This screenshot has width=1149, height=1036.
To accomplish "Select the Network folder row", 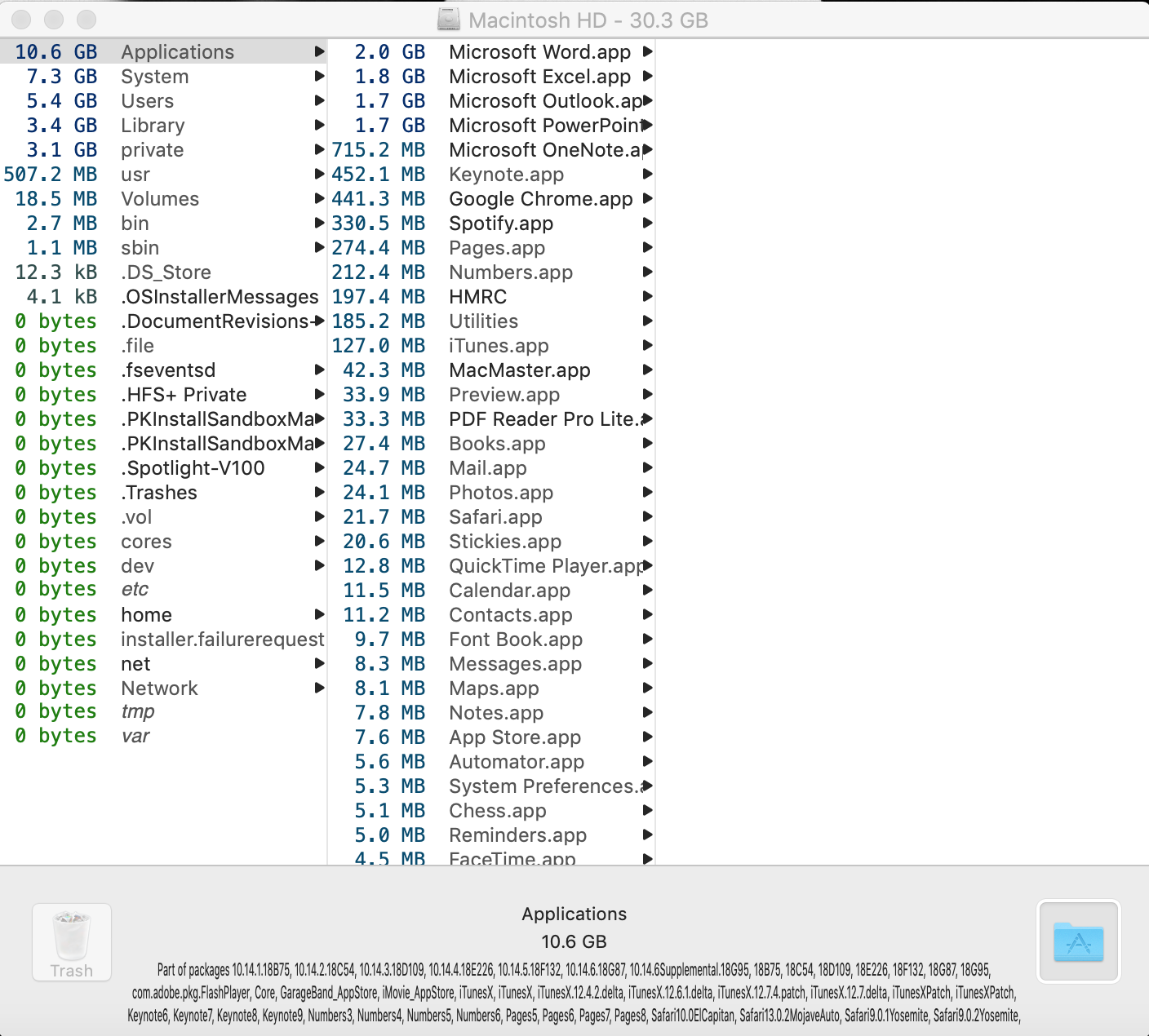I will click(163, 688).
